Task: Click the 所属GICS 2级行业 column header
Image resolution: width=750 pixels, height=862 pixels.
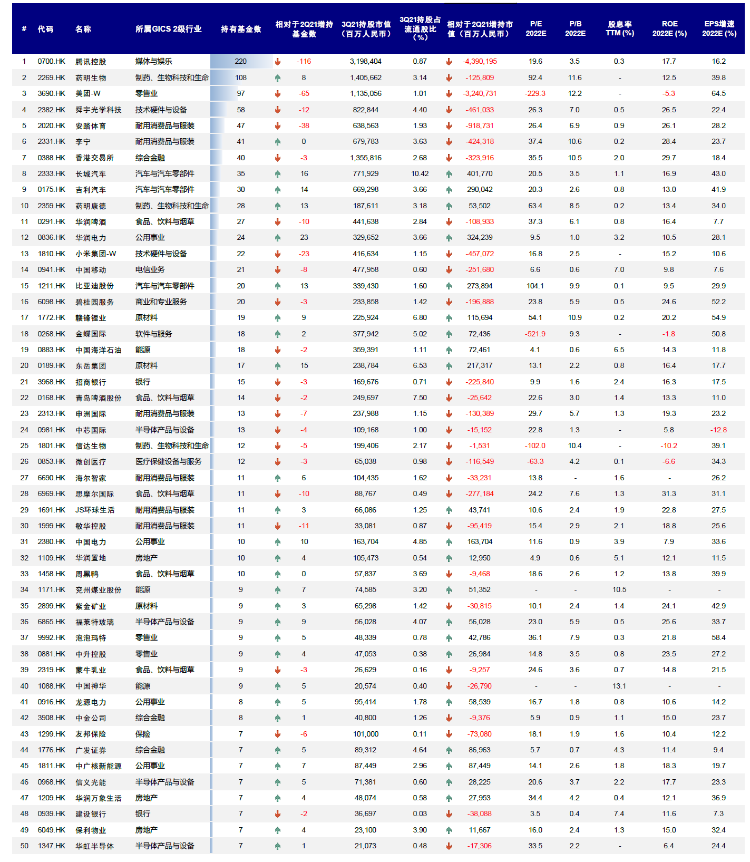Action: [169, 29]
